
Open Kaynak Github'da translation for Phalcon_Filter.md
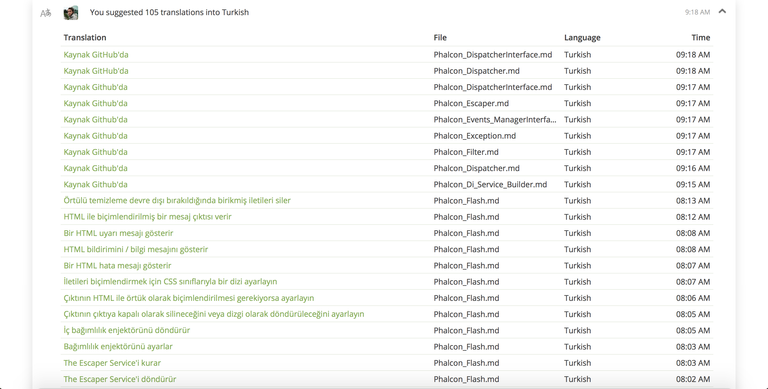96,152
